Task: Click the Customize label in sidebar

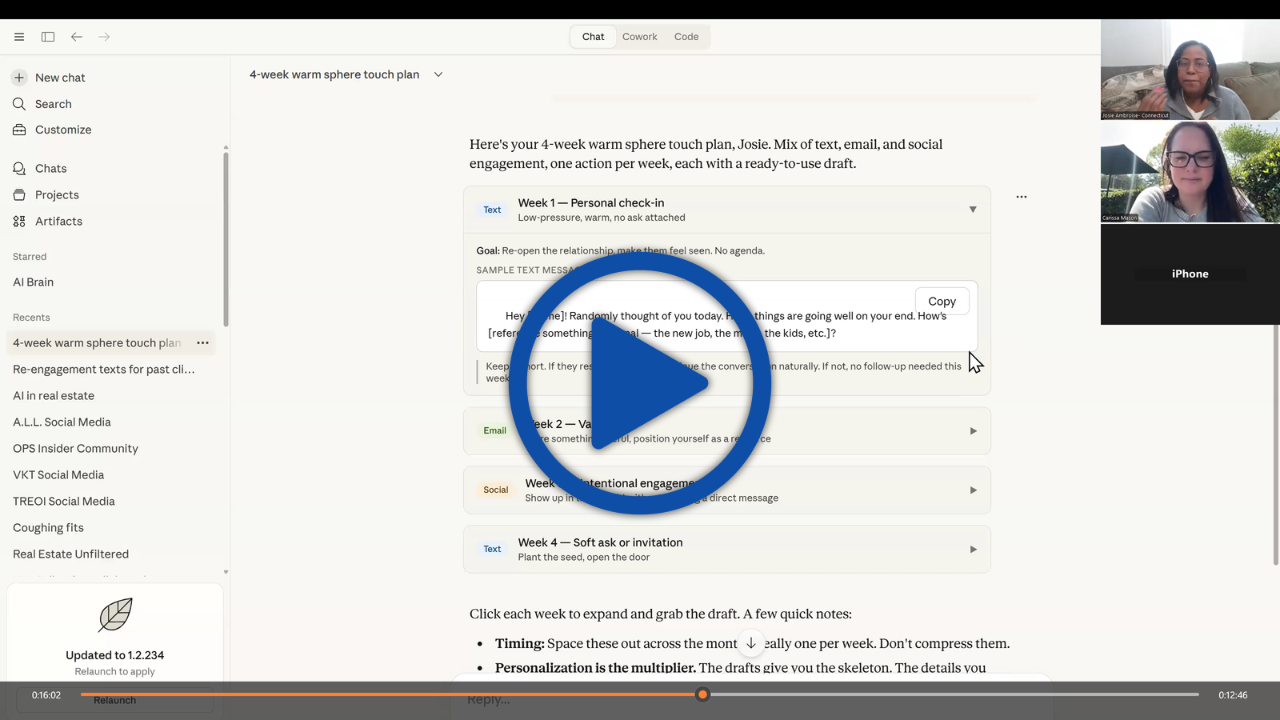Action: tap(63, 130)
